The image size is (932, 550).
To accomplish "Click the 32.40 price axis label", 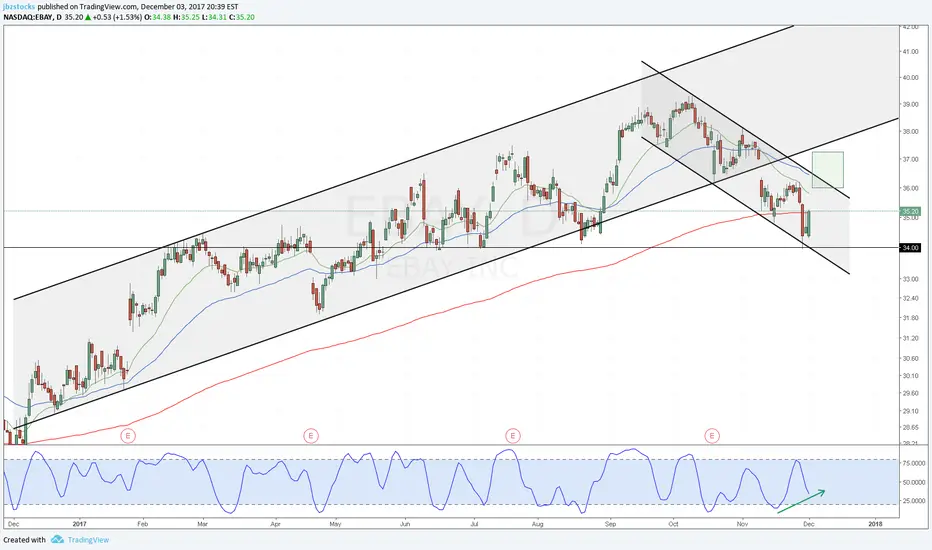I will (910, 297).
